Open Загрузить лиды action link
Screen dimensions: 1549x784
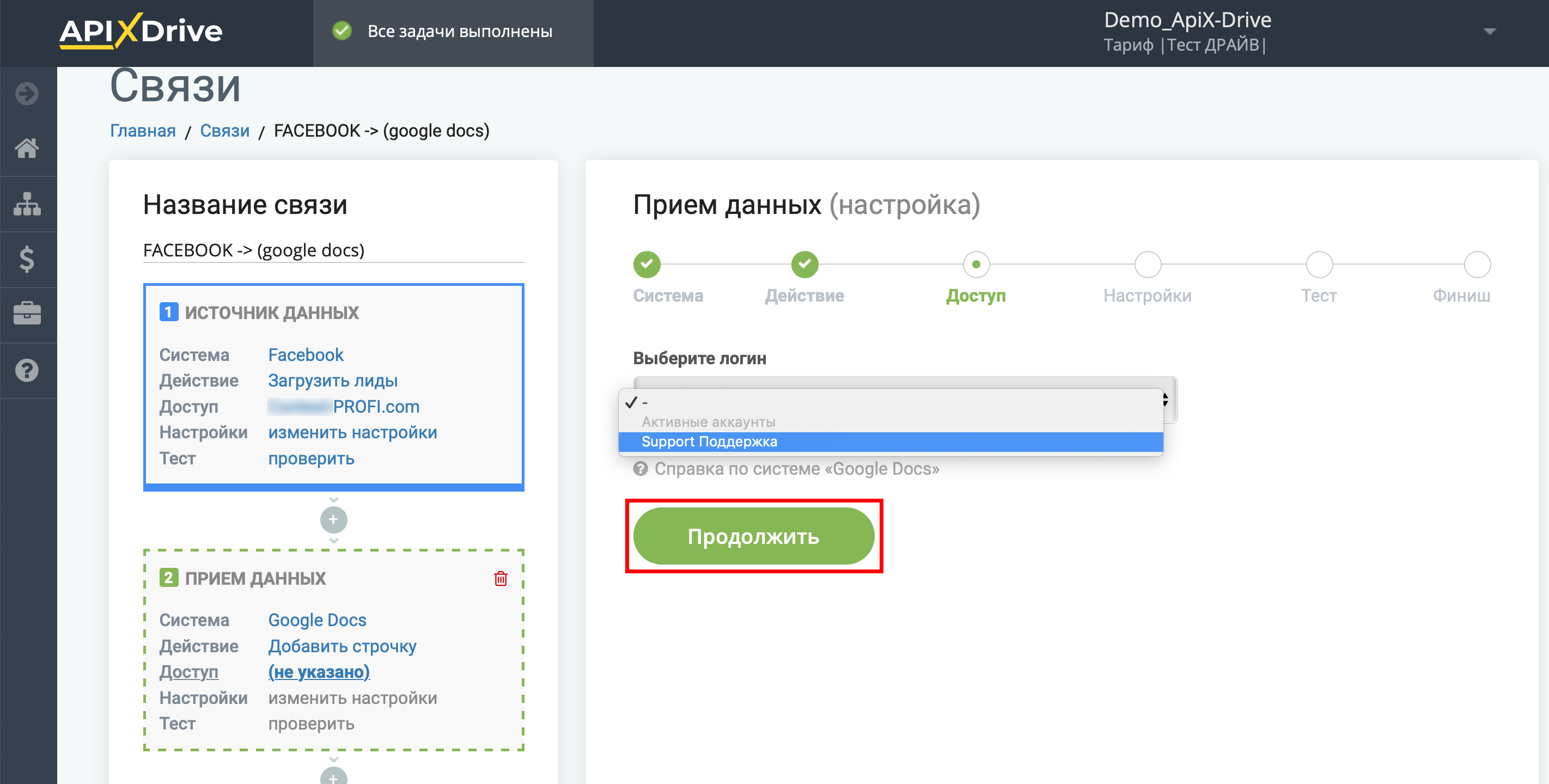tap(333, 381)
